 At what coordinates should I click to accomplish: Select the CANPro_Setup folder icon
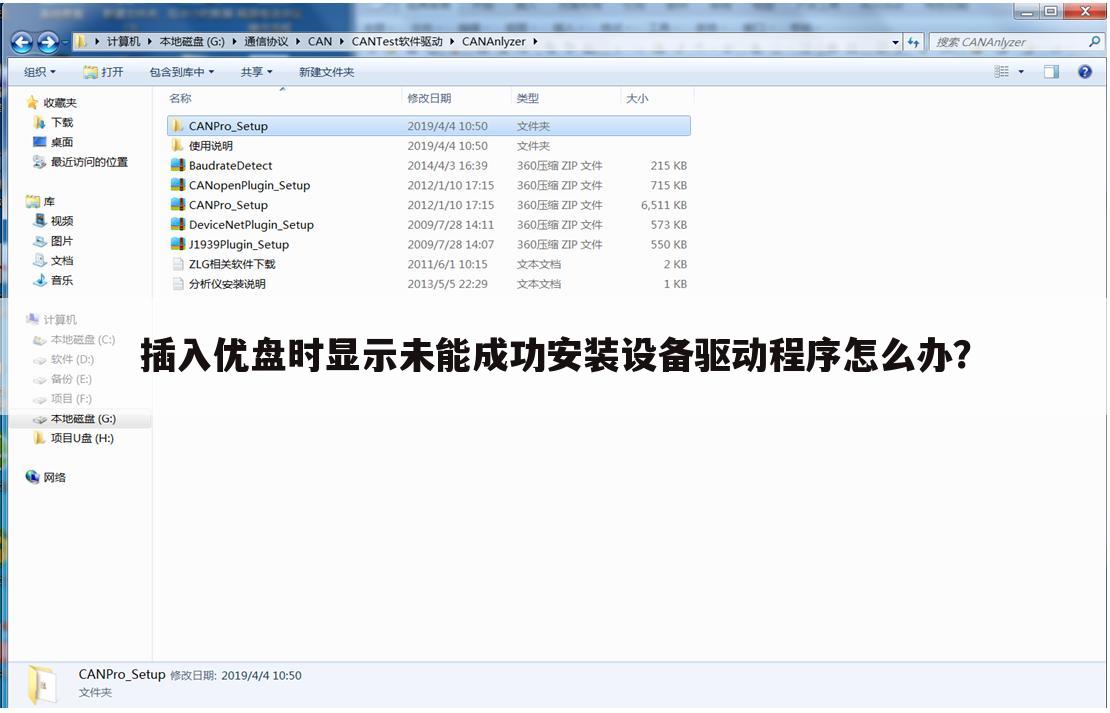[178, 126]
